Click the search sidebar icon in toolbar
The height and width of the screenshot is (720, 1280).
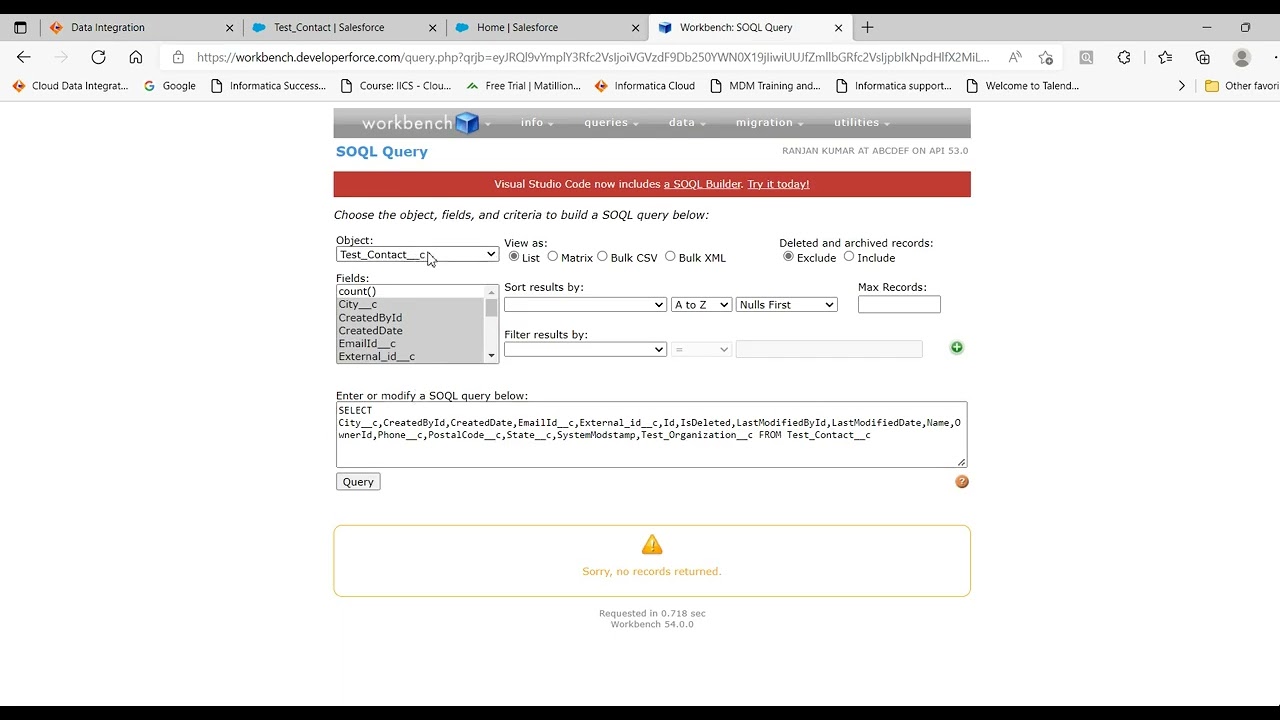tap(1086, 57)
